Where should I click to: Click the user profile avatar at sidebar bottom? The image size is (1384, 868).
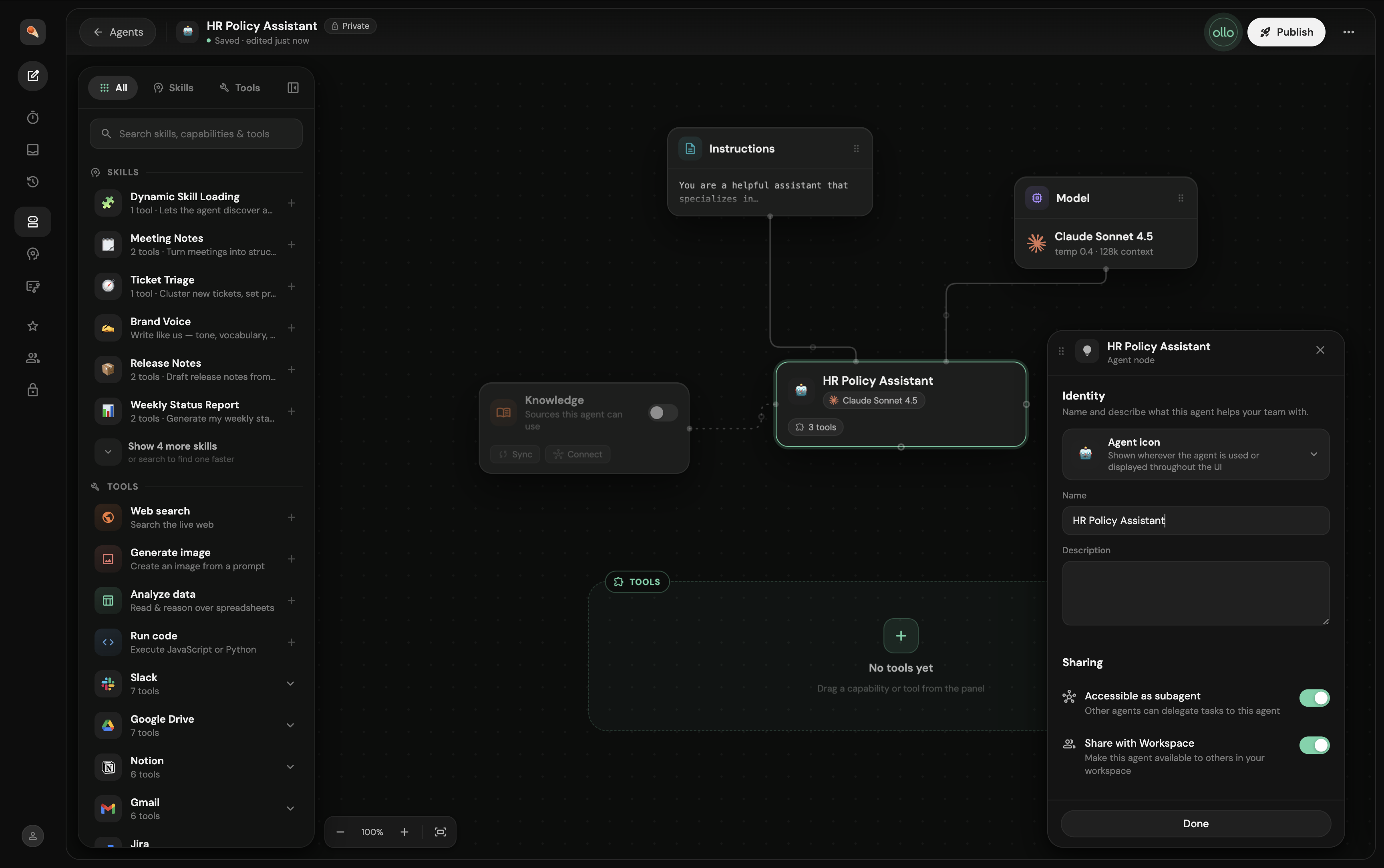[33, 836]
